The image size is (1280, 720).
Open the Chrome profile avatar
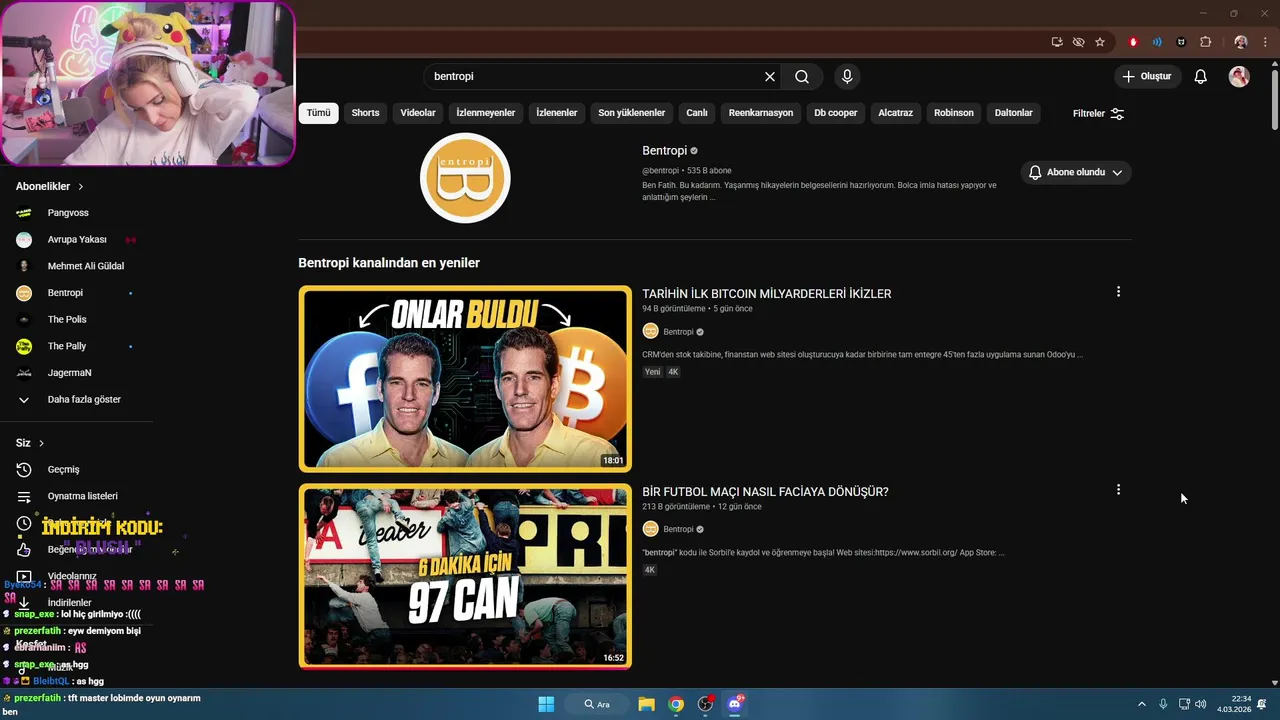[1241, 42]
